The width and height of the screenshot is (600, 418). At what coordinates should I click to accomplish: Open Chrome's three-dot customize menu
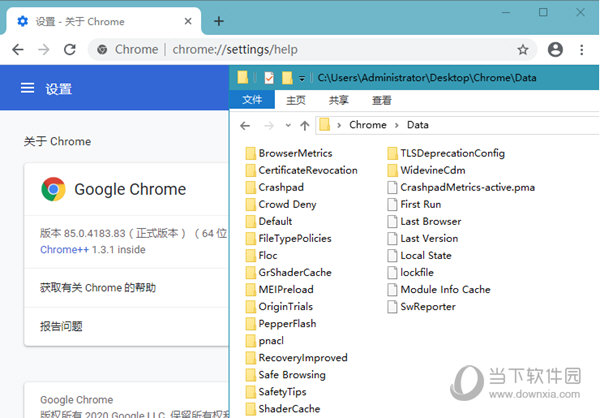tap(582, 49)
